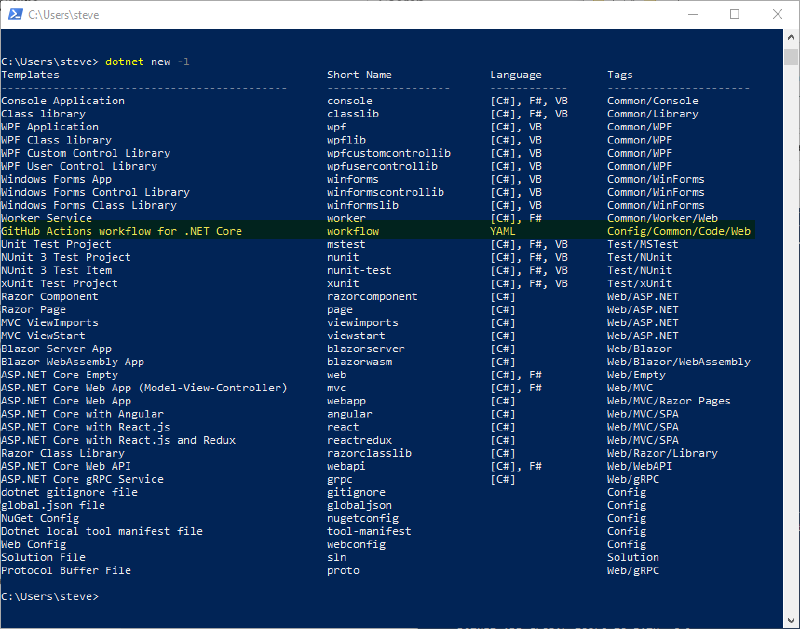Click the 'webconfig' short name
The image size is (800, 629).
[x=356, y=545]
